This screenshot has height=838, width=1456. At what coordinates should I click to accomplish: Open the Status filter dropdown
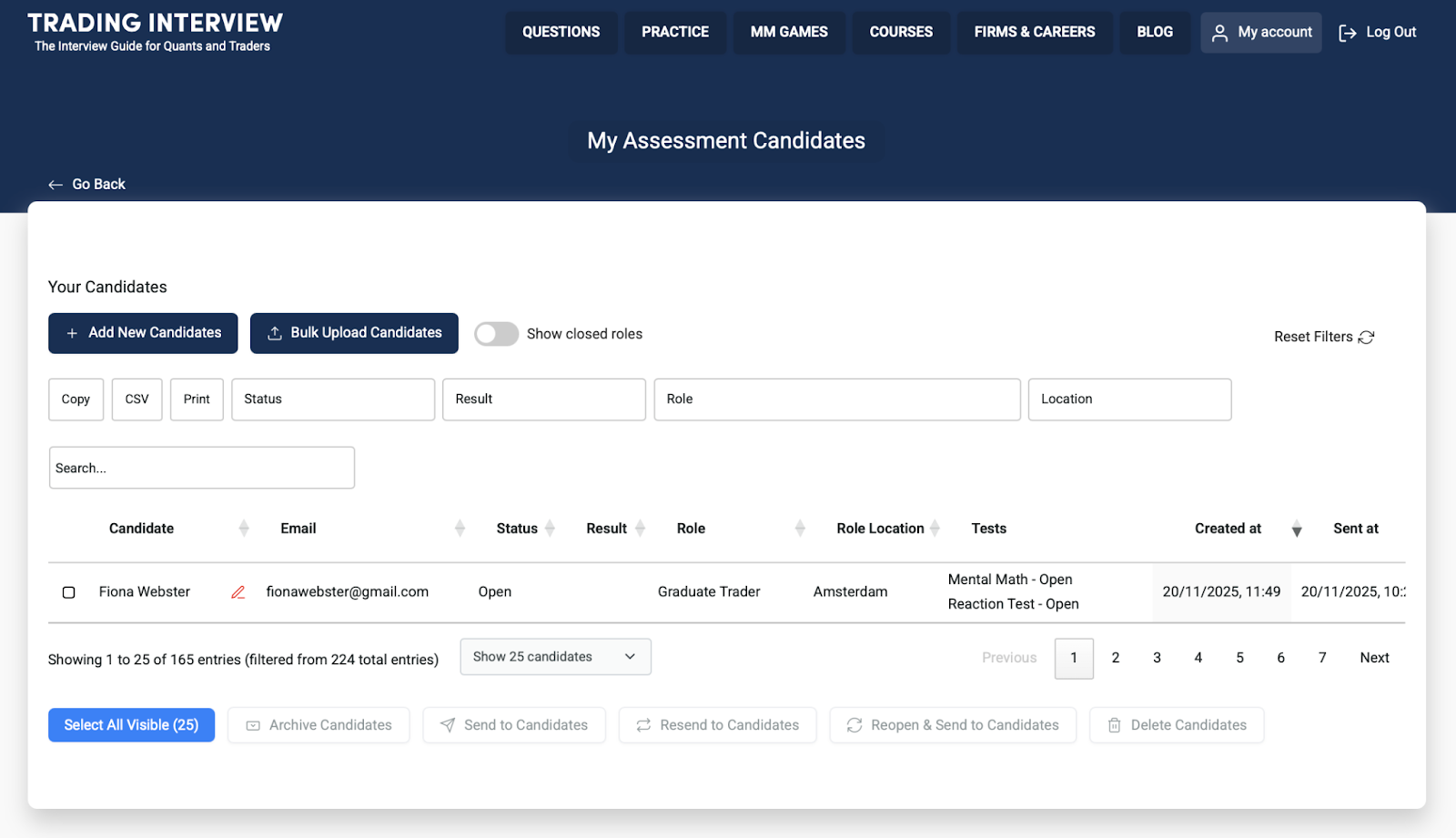pos(333,399)
